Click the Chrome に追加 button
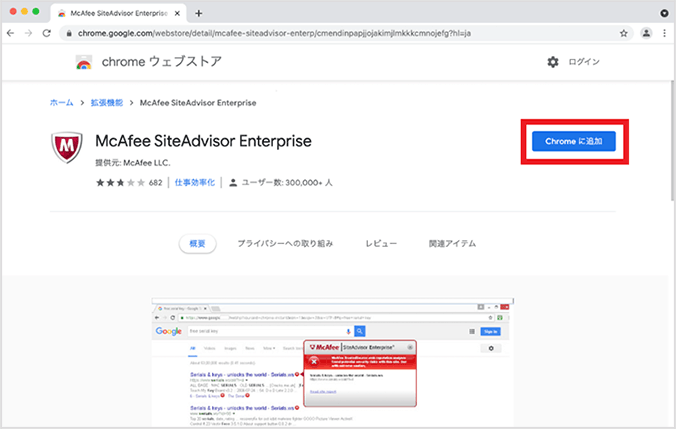676x429 pixels. (x=574, y=141)
